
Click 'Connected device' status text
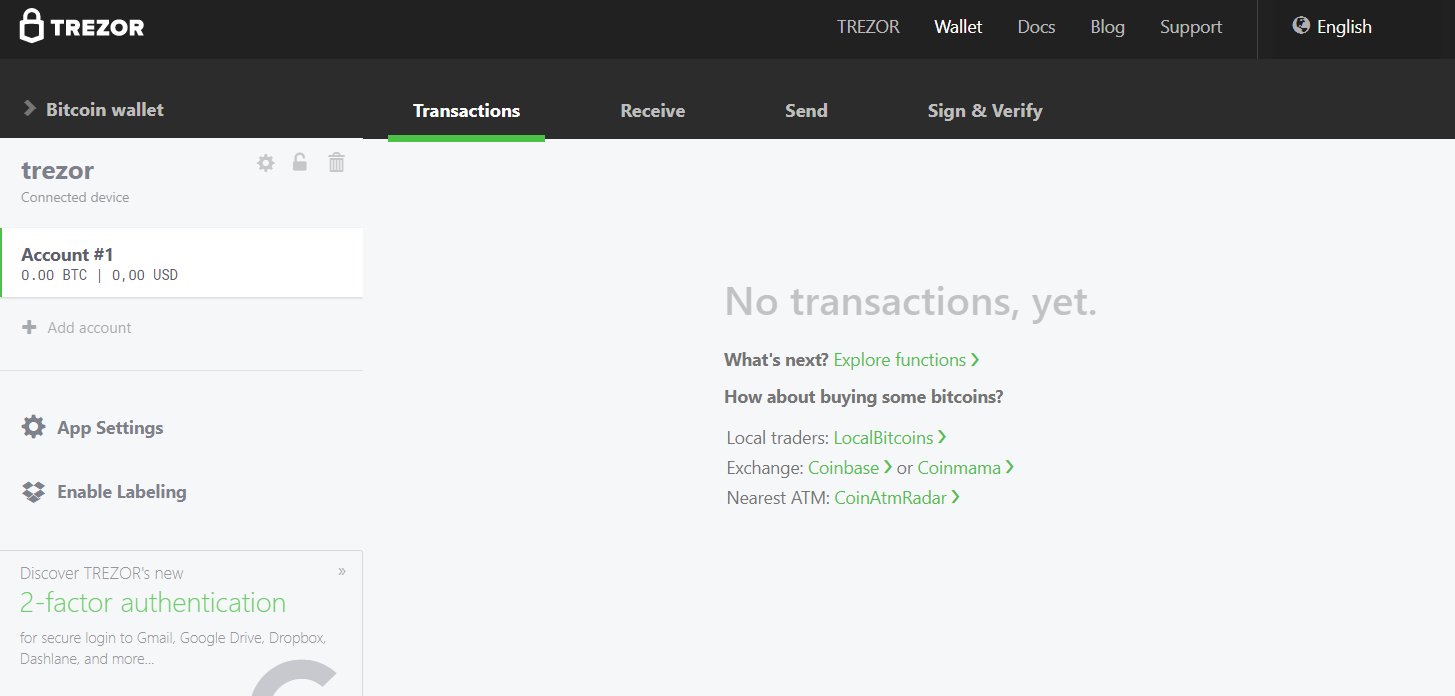[x=75, y=198]
